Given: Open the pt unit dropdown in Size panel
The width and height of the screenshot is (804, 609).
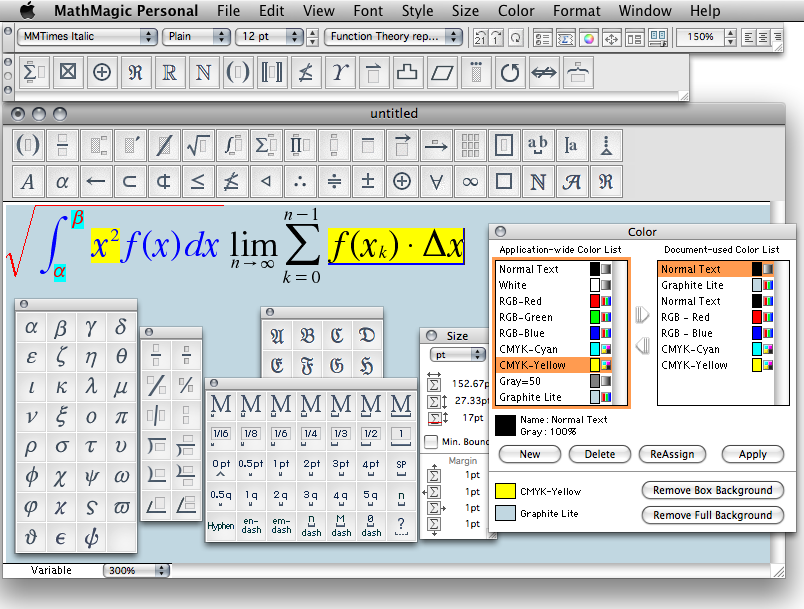Looking at the screenshot, I should tap(457, 355).
